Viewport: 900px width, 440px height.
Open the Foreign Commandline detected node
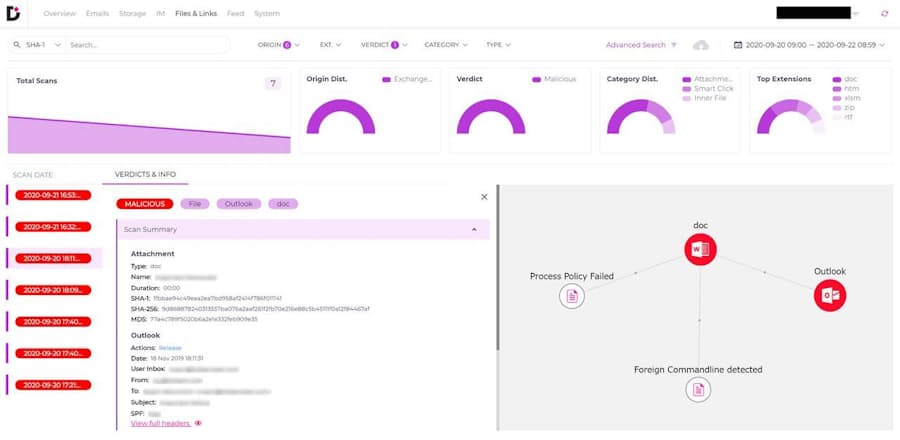698,390
